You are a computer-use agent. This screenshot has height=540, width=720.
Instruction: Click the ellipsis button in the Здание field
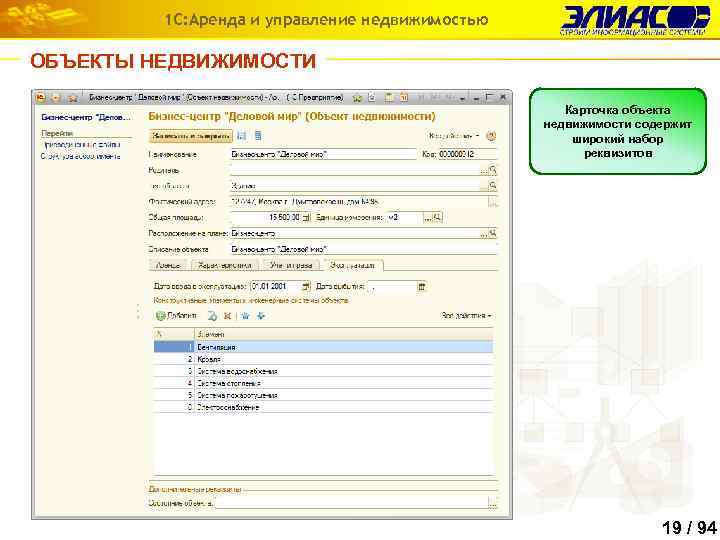pyautogui.click(x=484, y=186)
